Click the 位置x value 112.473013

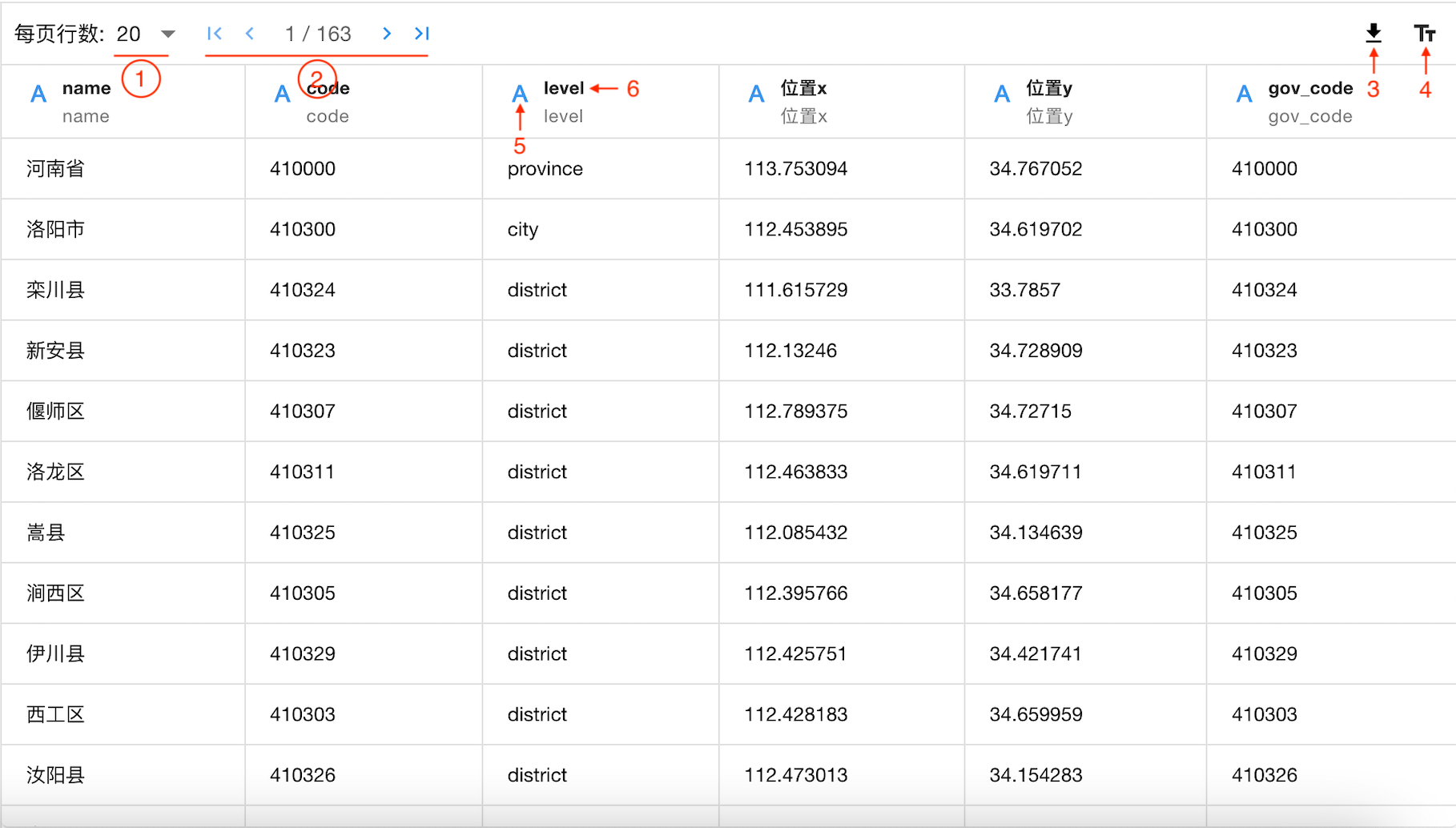[796, 775]
